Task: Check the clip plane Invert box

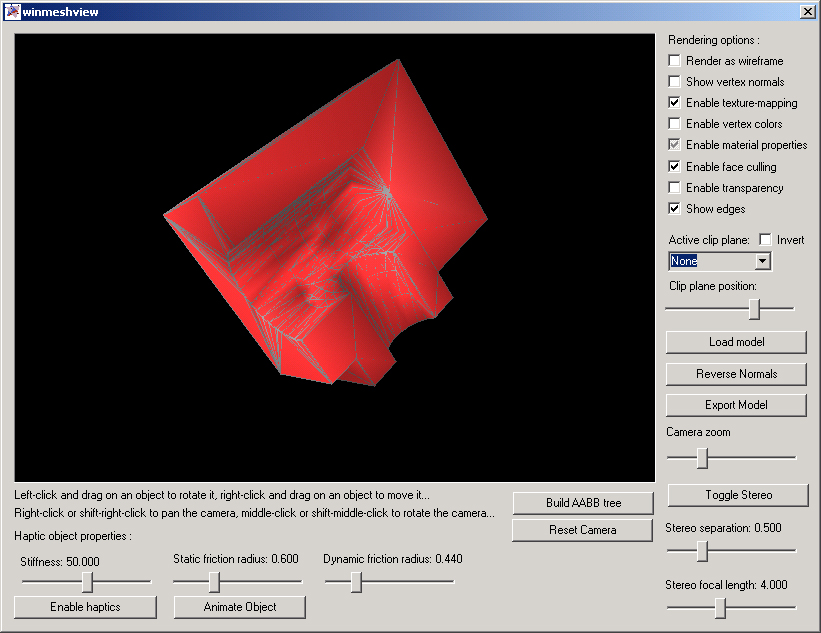Action: (765, 240)
